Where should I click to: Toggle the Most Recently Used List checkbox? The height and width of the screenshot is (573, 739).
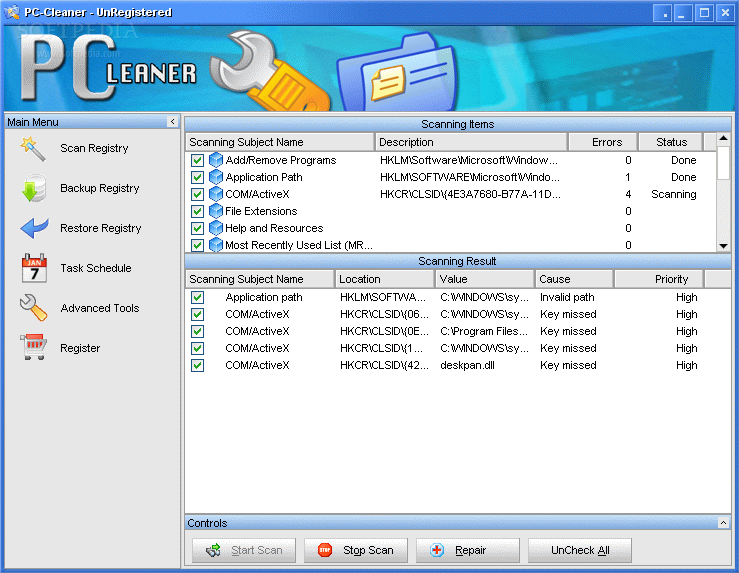click(197, 245)
